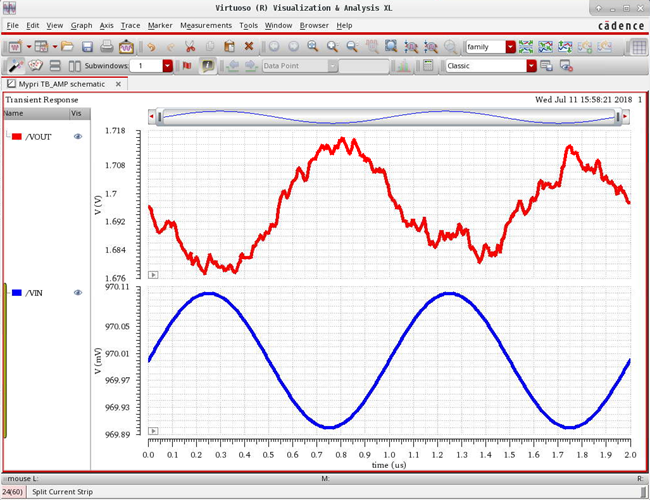Paste from the clipboard icon

click(x=229, y=46)
